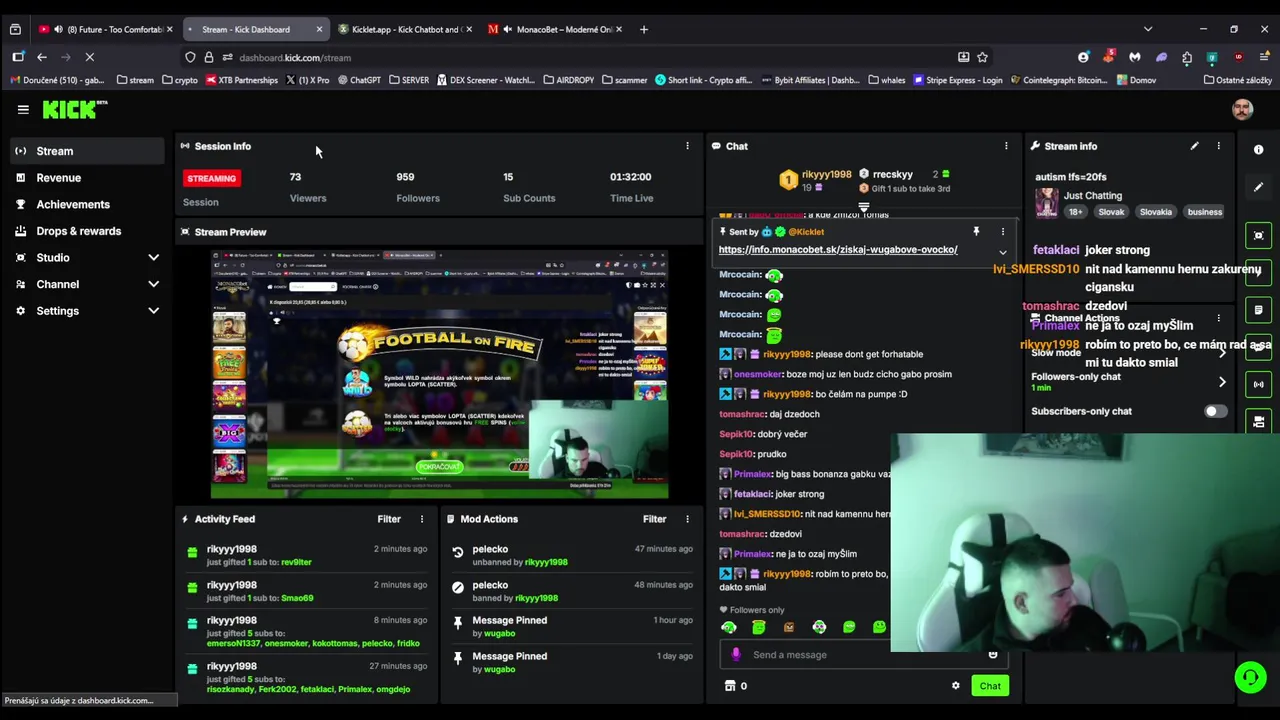Viewport: 1280px width, 720px height.
Task: Open Stream in the sidebar
Action: click(85, 151)
